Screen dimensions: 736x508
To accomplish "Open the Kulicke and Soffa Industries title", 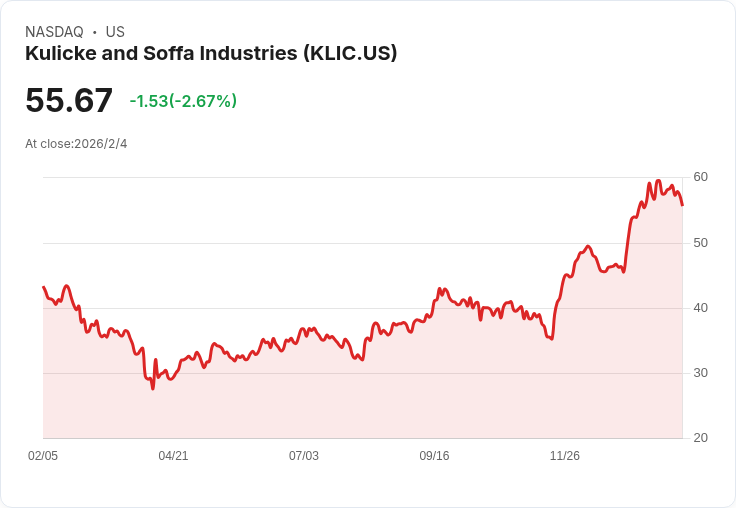I will 211,53.
